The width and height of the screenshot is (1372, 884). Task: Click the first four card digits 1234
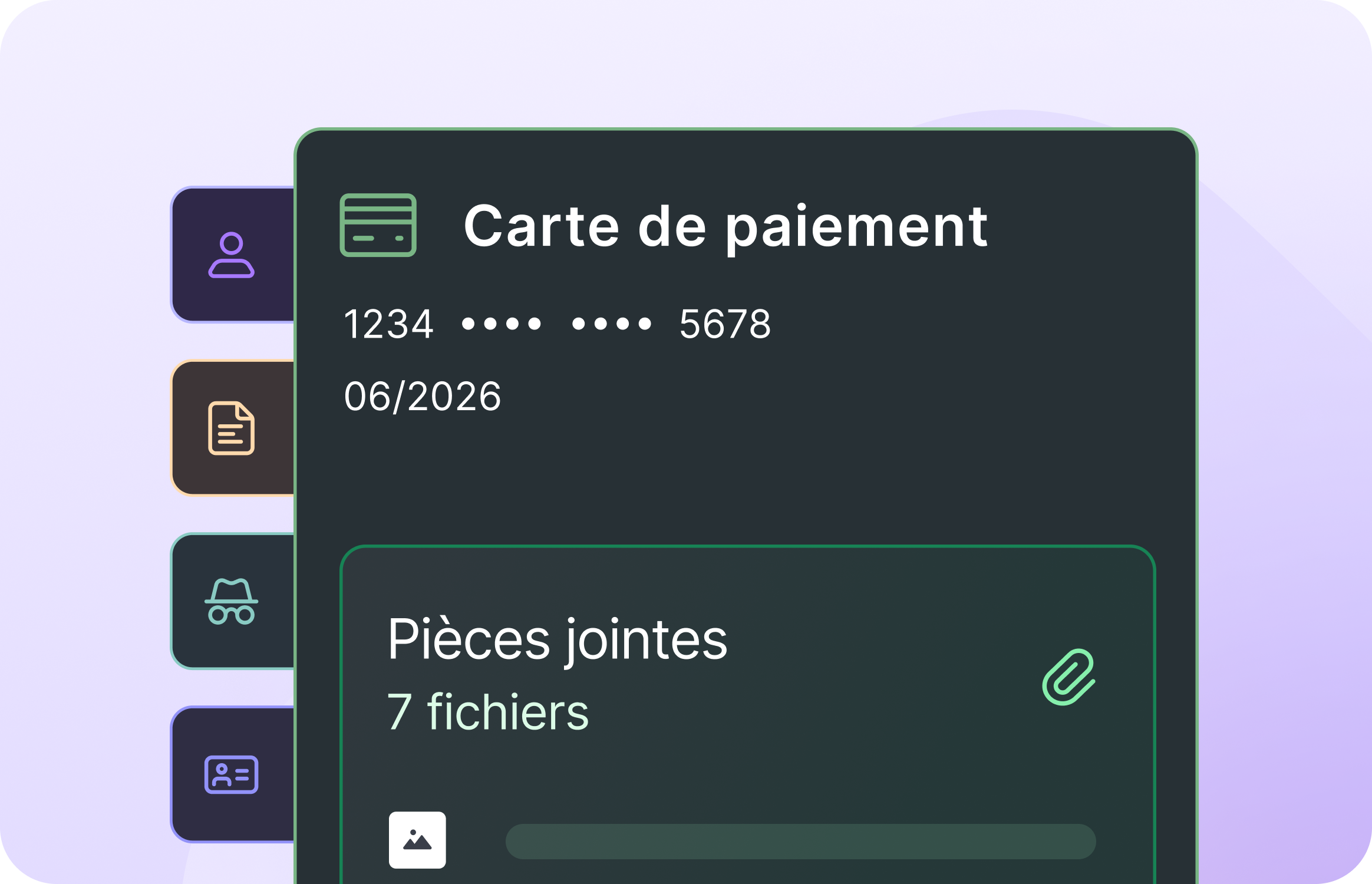coord(388,324)
